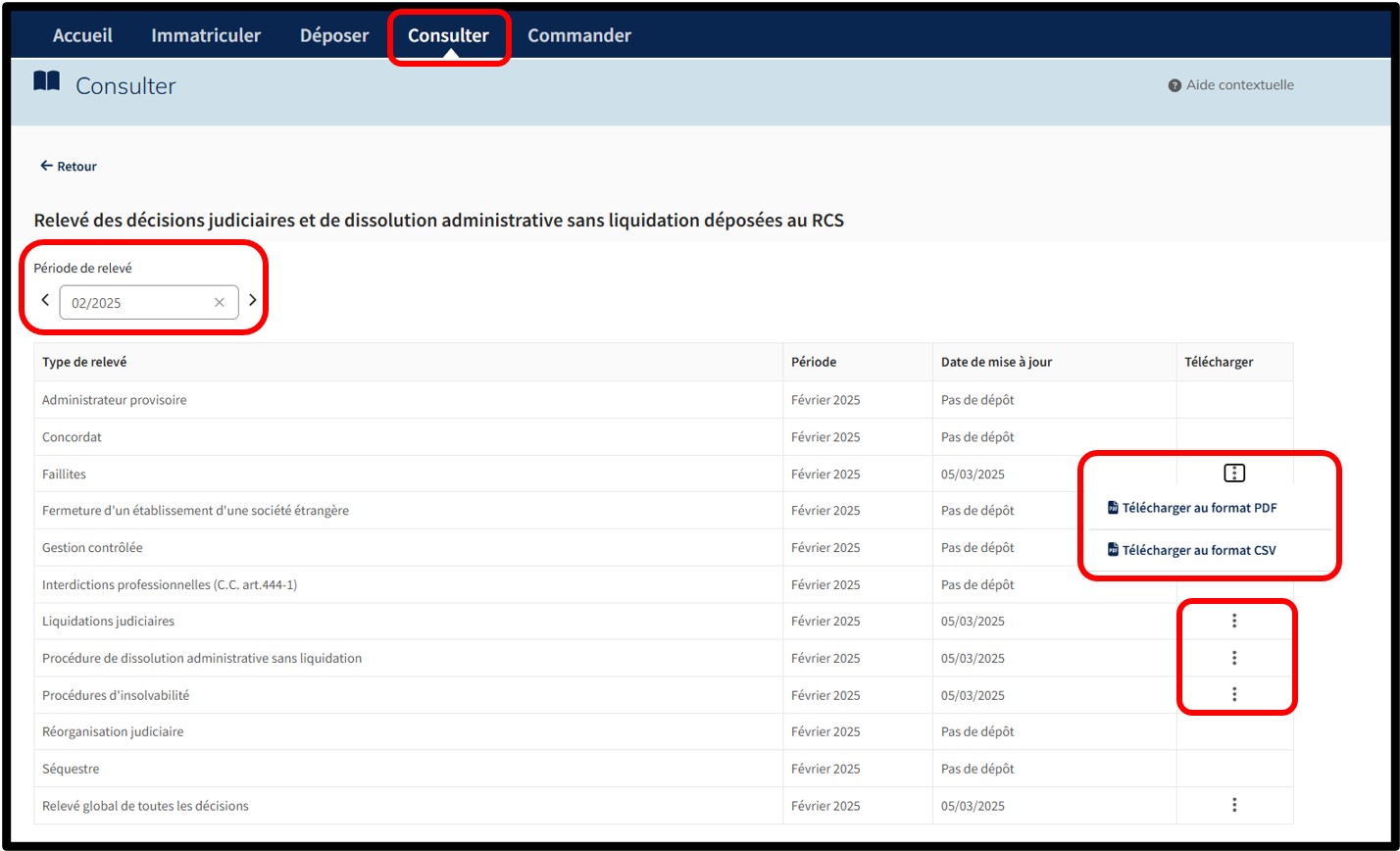The height and width of the screenshot is (851, 1400).
Task: Open three-dot menu for Liquidations judiciaires row
Action: (x=1234, y=621)
